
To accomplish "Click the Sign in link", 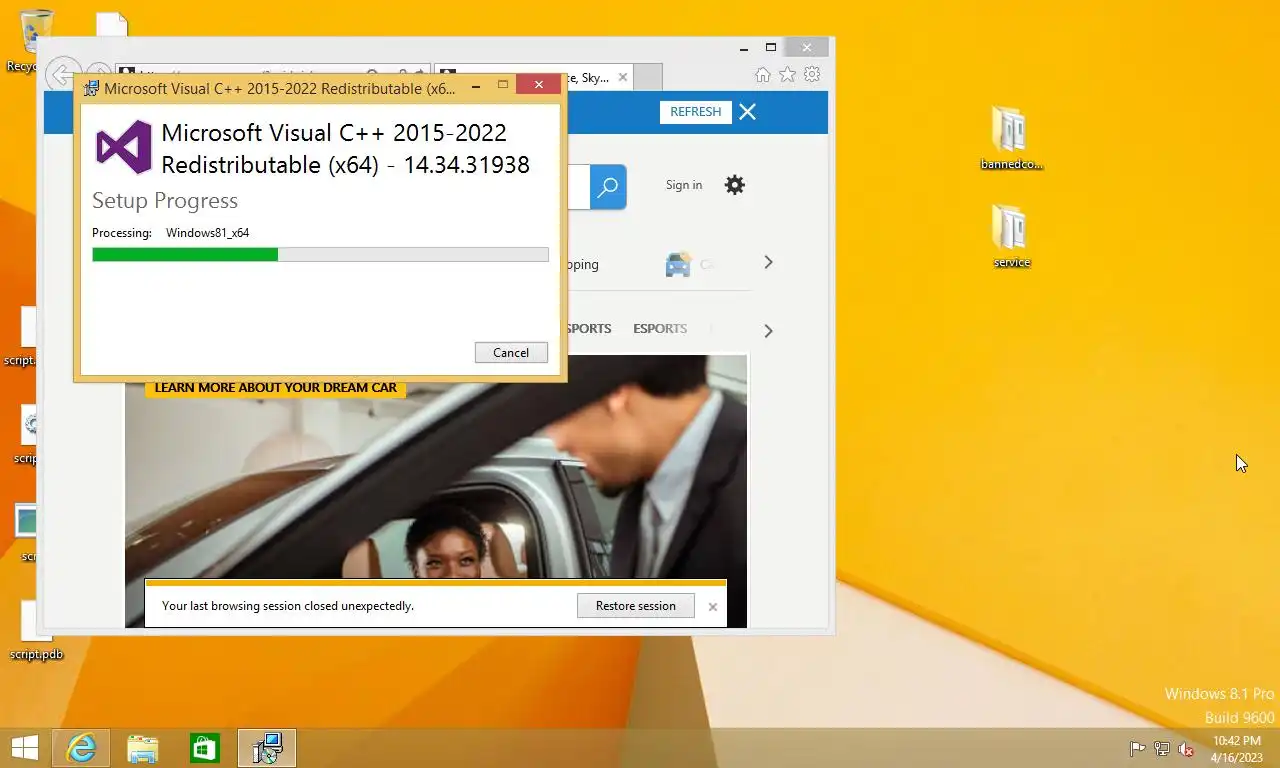I will click(684, 185).
